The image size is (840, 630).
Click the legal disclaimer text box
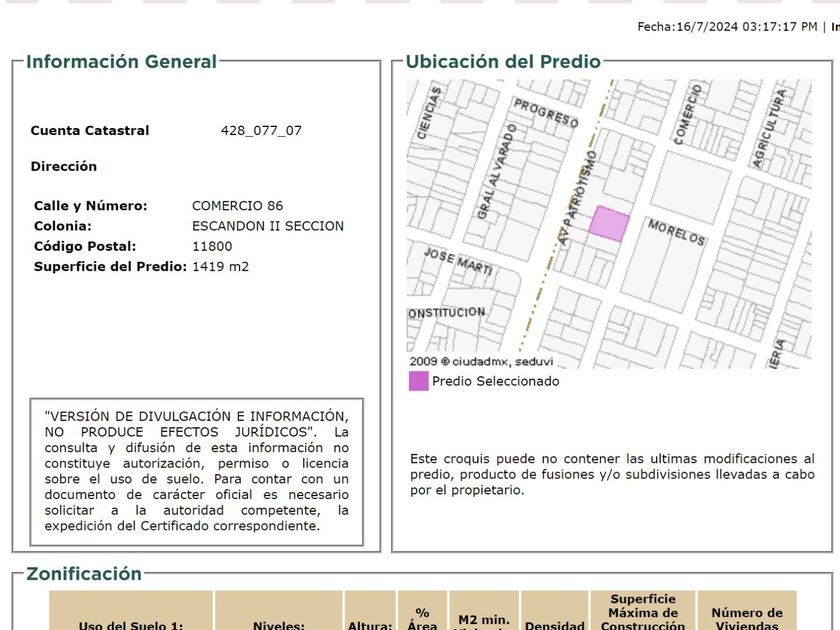point(196,470)
